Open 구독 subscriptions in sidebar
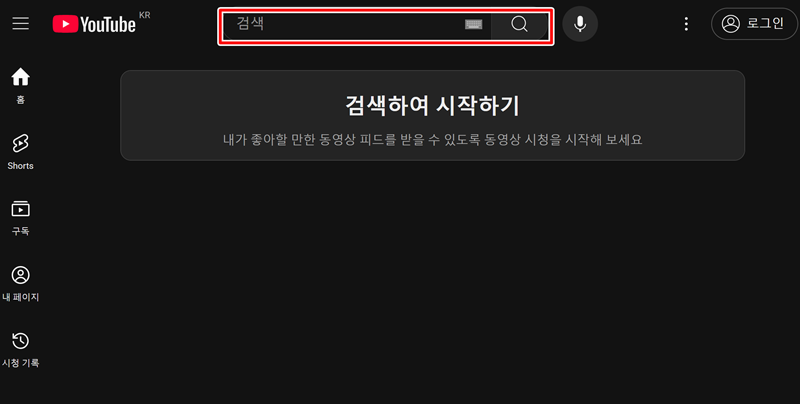Image resolution: width=800 pixels, height=404 pixels. click(x=20, y=218)
